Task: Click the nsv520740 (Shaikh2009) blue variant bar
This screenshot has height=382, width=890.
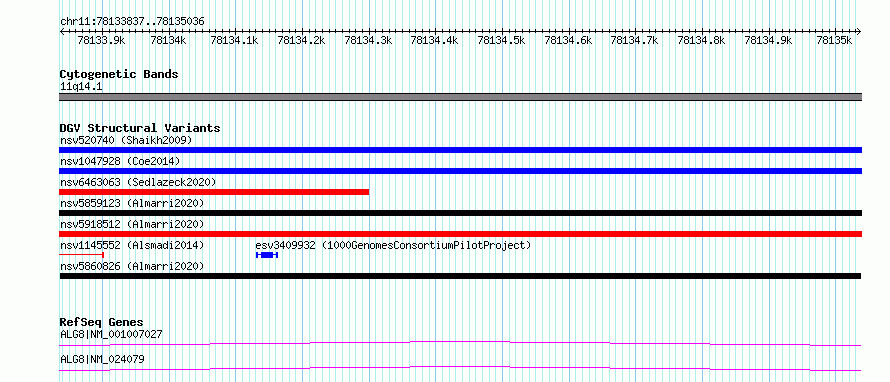Action: (x=460, y=150)
